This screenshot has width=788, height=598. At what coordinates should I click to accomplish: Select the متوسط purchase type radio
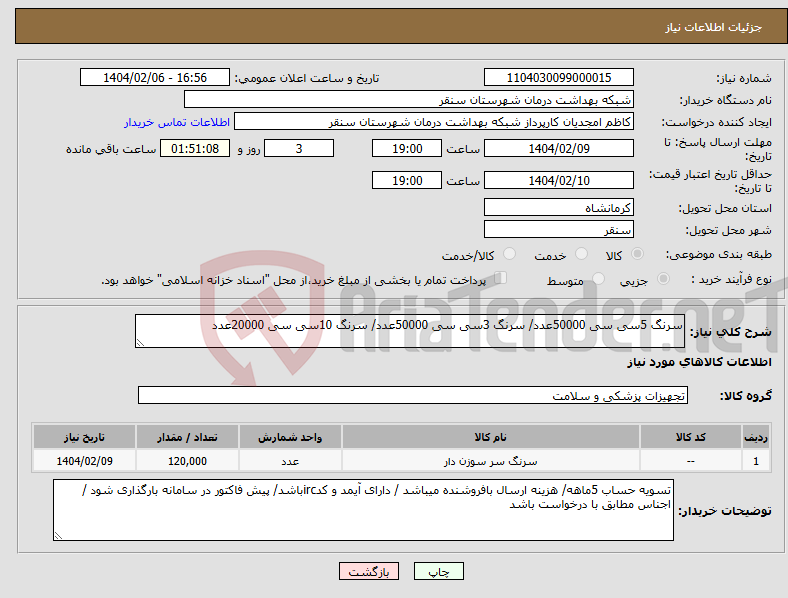click(x=598, y=279)
